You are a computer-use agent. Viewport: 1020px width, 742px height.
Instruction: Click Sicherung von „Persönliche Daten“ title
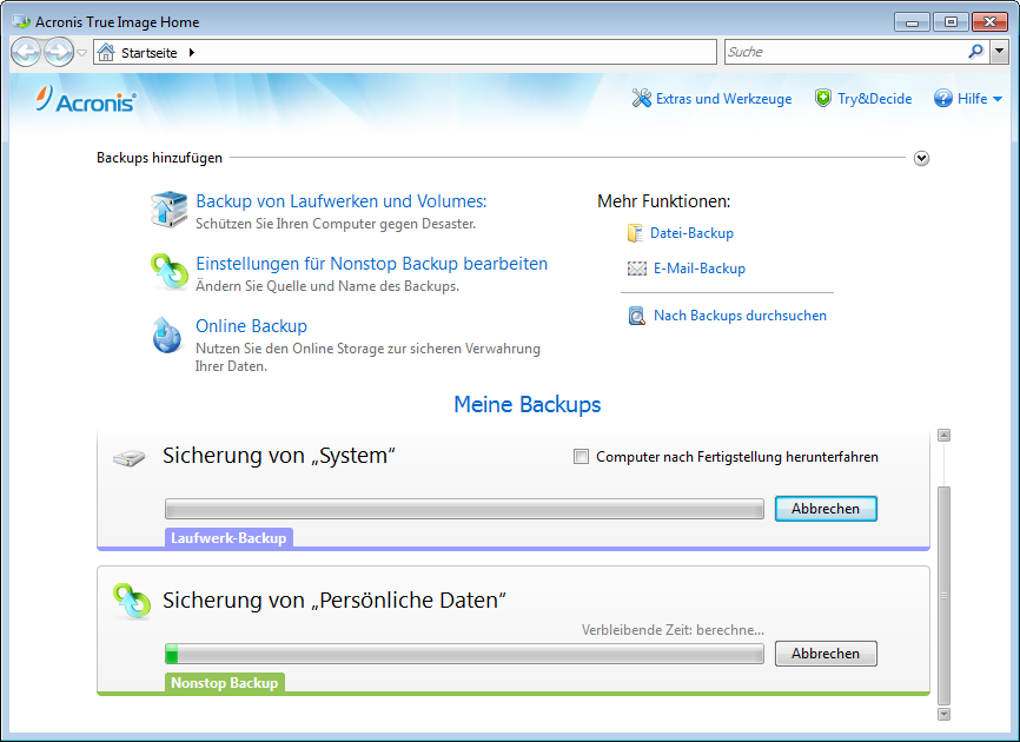[334, 600]
